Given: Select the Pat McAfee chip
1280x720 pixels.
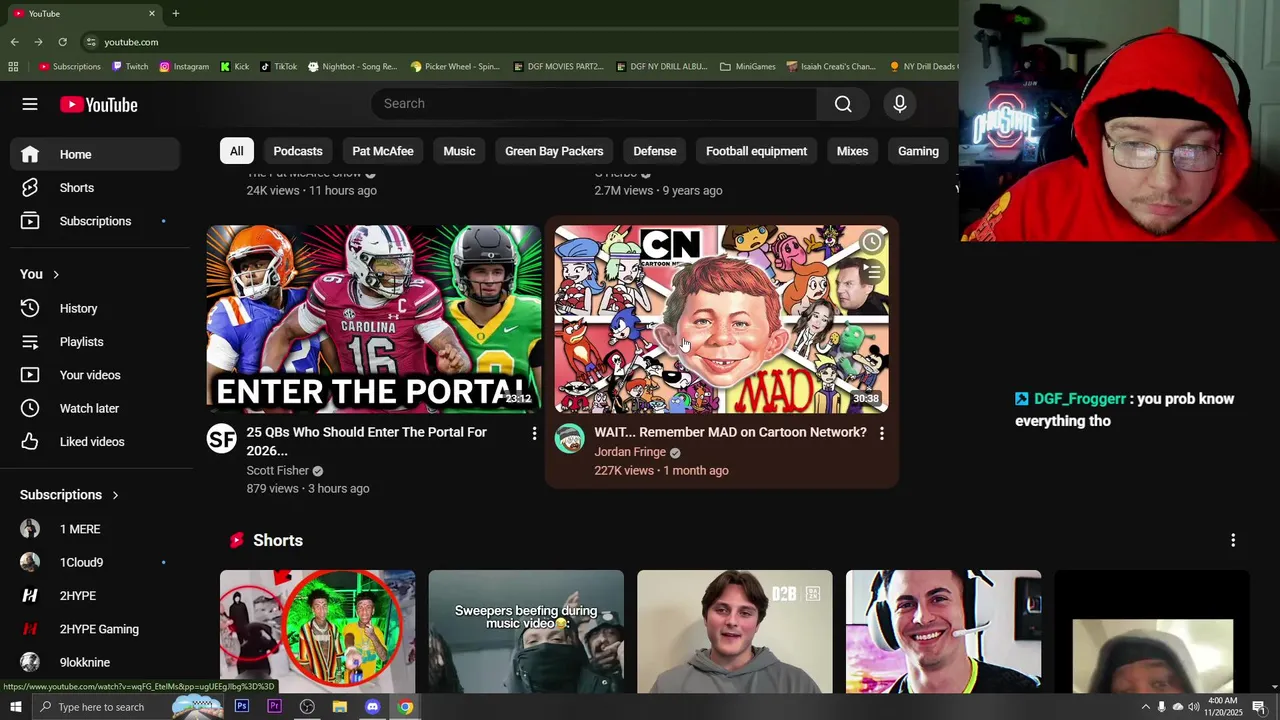Looking at the screenshot, I should [383, 151].
